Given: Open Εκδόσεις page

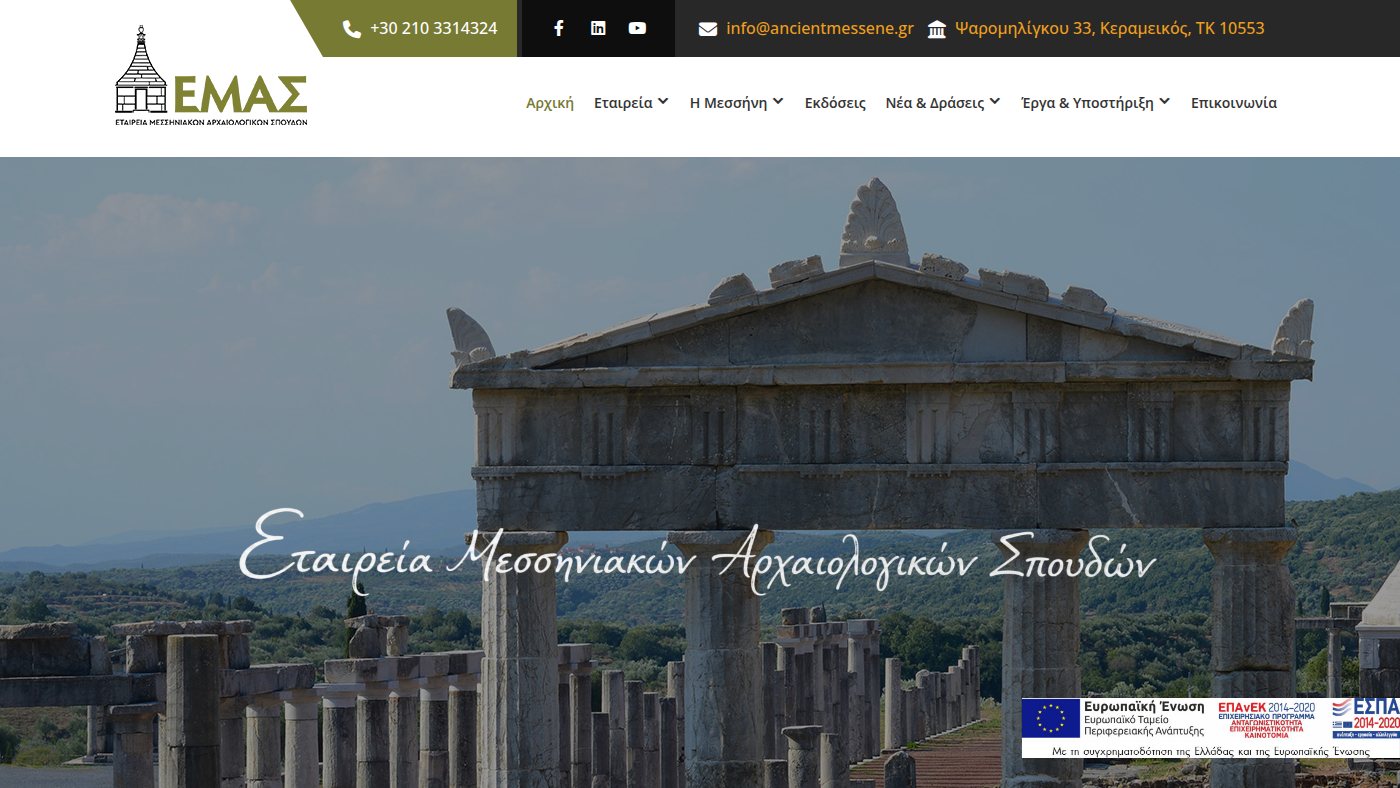Looking at the screenshot, I should tap(835, 102).
